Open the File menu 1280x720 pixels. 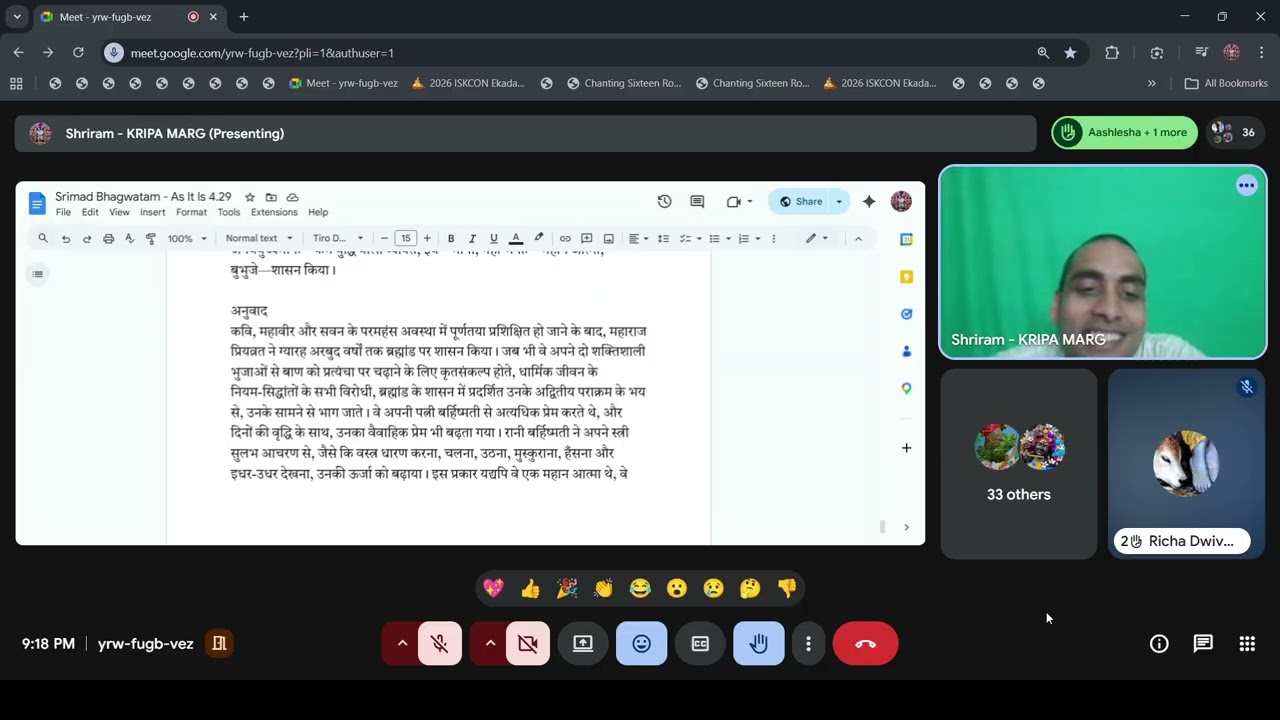(63, 212)
